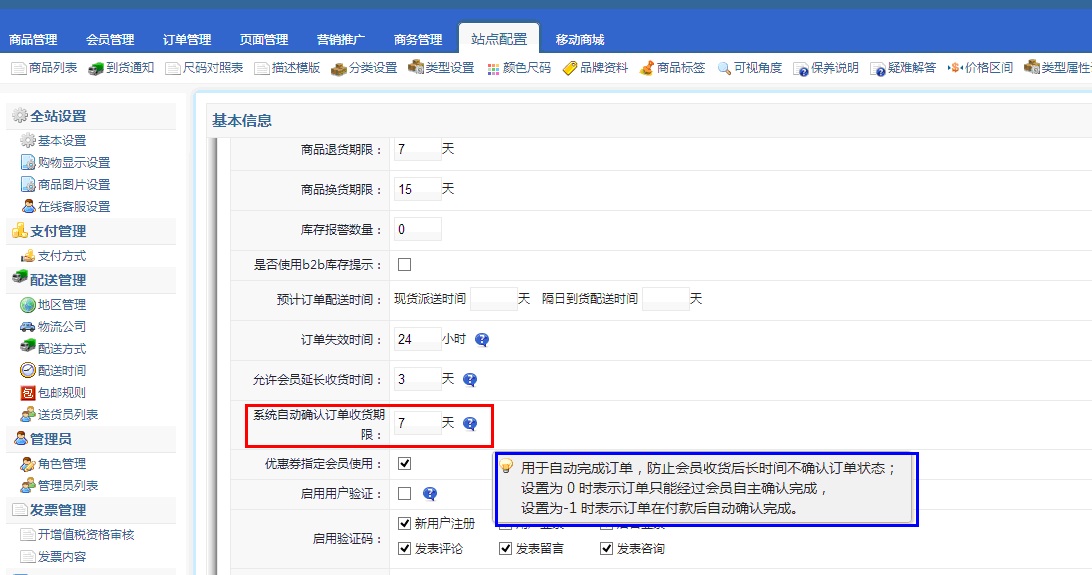Screen dimensions: 1092x575
Task: Click the red 包邮规则 icon
Action: coord(28,393)
